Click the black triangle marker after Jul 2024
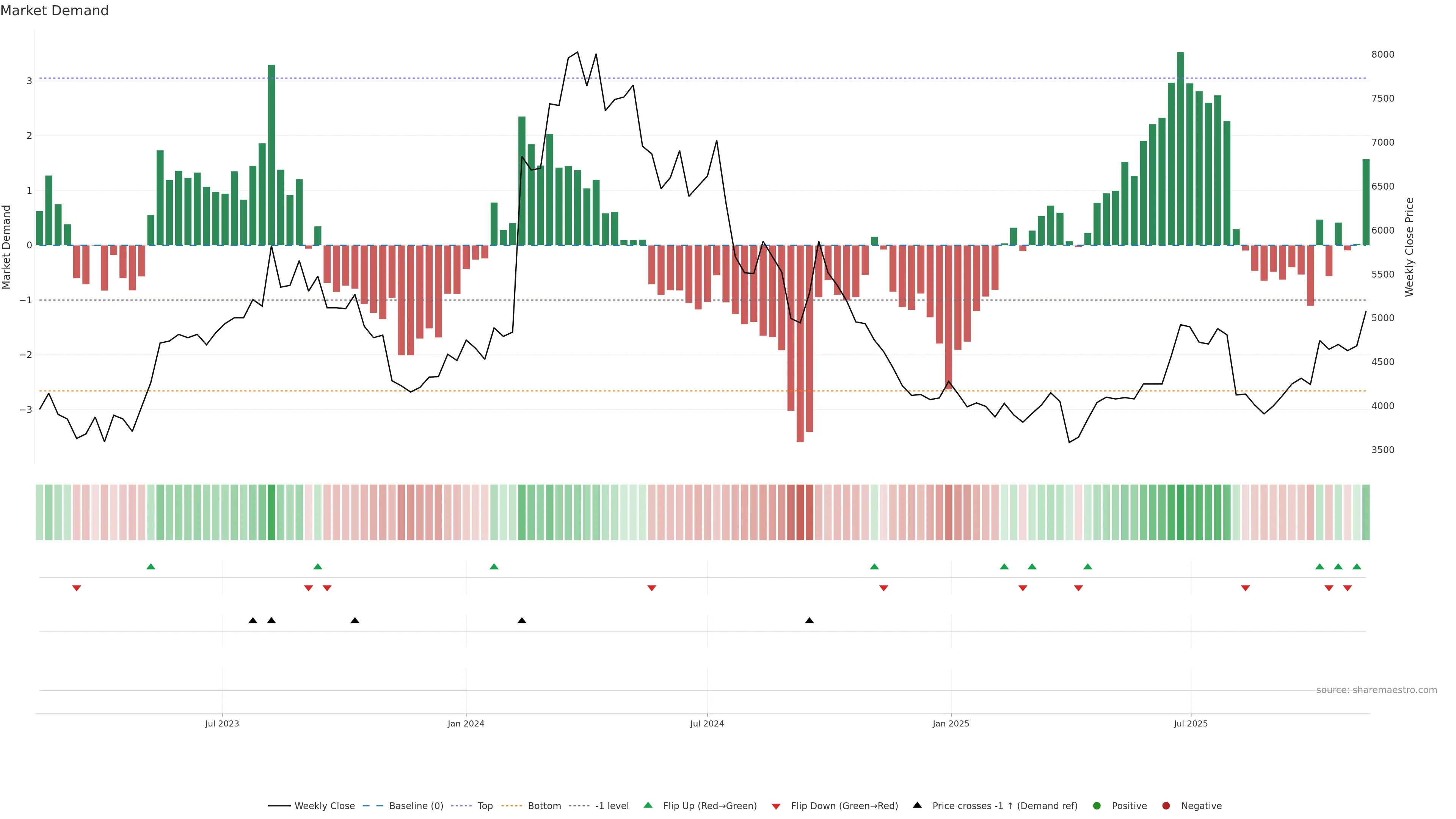1456x819 pixels. [810, 621]
